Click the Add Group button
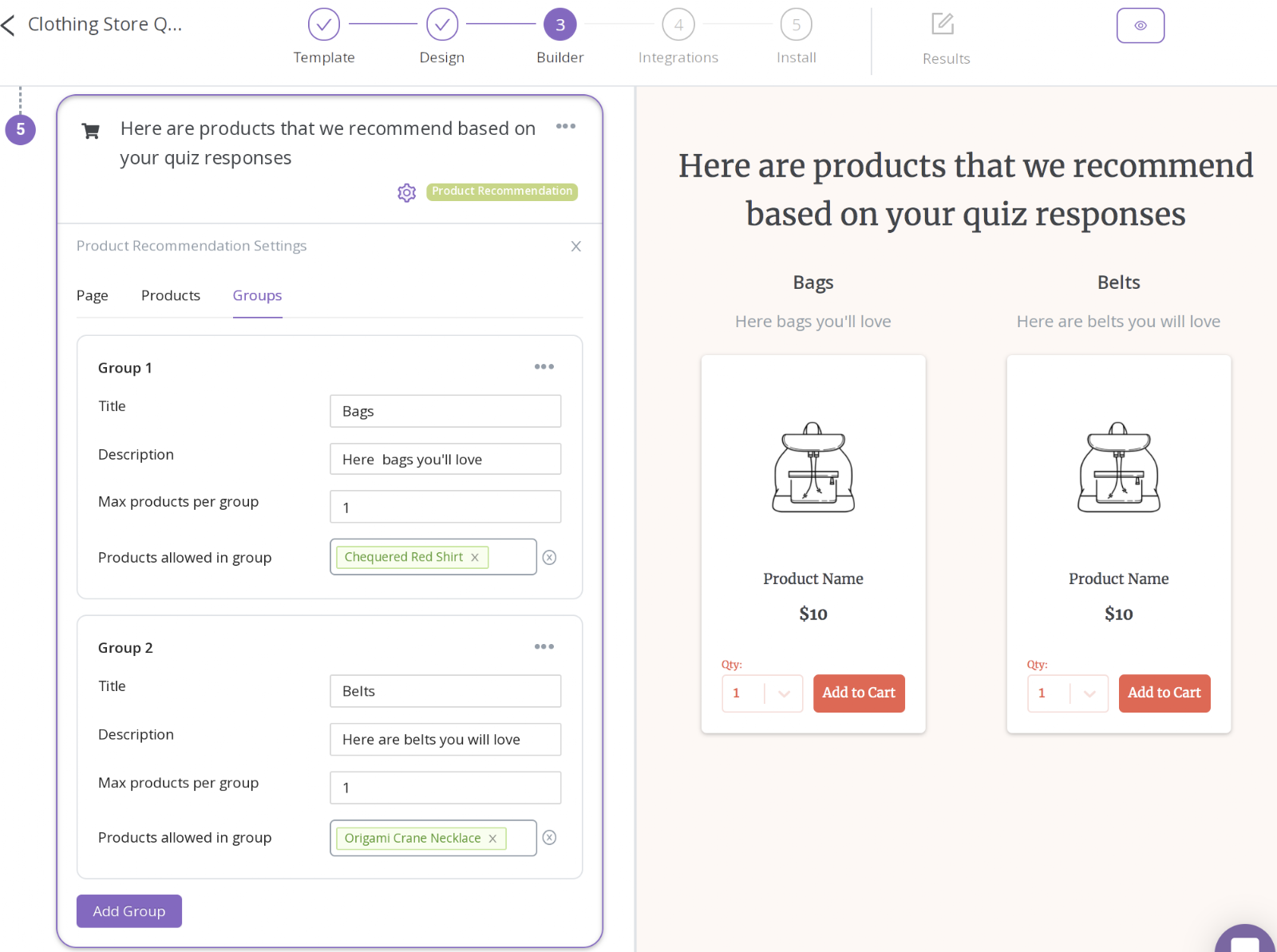The height and width of the screenshot is (952, 1277). pos(129,911)
